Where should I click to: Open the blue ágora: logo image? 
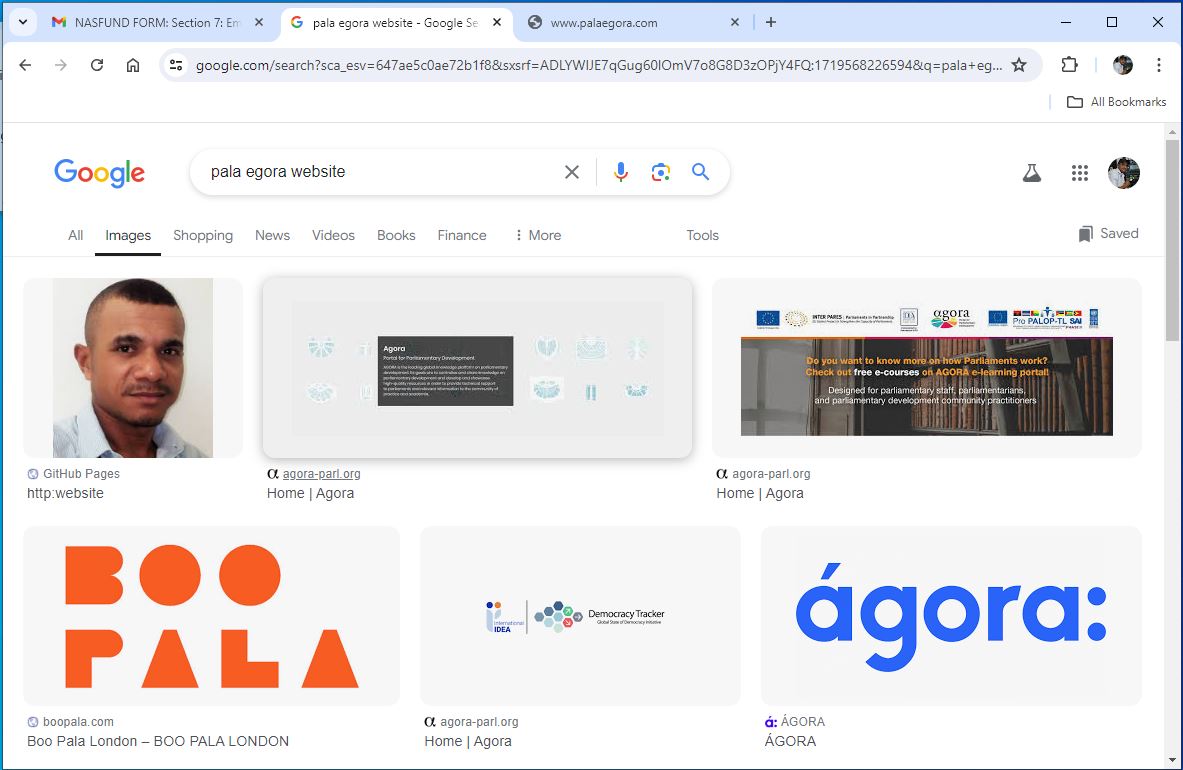coord(951,615)
